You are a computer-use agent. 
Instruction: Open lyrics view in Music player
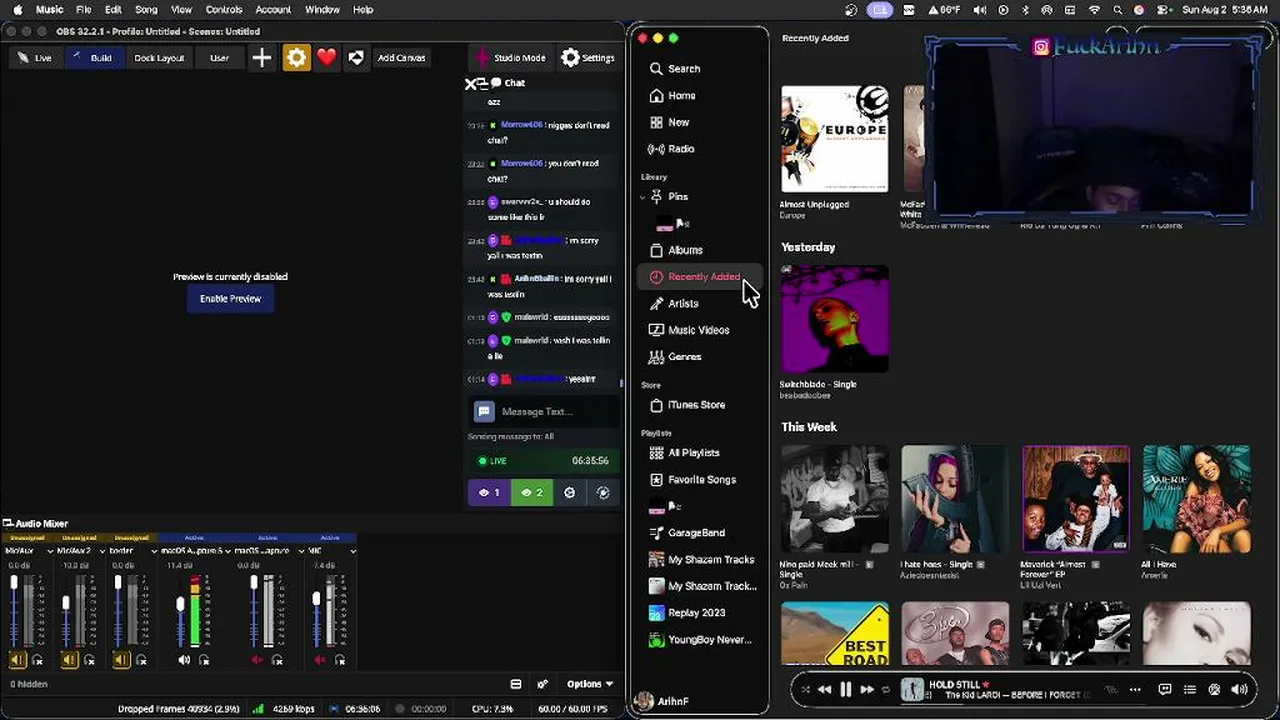tap(1165, 689)
